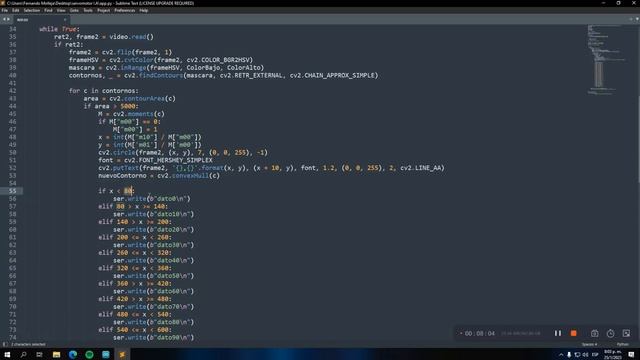This screenshot has height=360, width=640.
Task: Click 'elif 200 <= x < 260:' line
Action: (135, 237)
